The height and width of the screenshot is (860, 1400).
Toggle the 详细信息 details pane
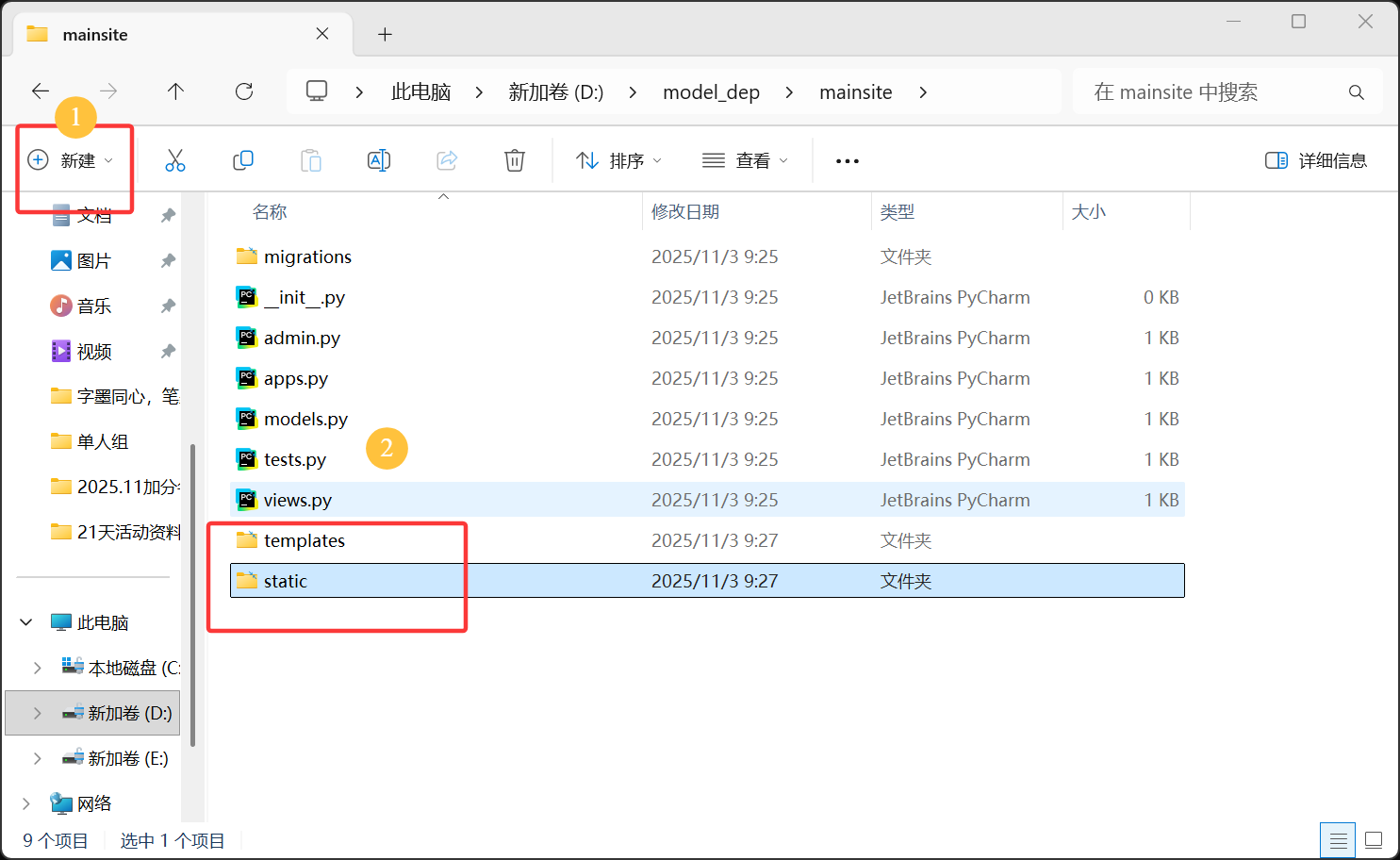(x=1316, y=160)
